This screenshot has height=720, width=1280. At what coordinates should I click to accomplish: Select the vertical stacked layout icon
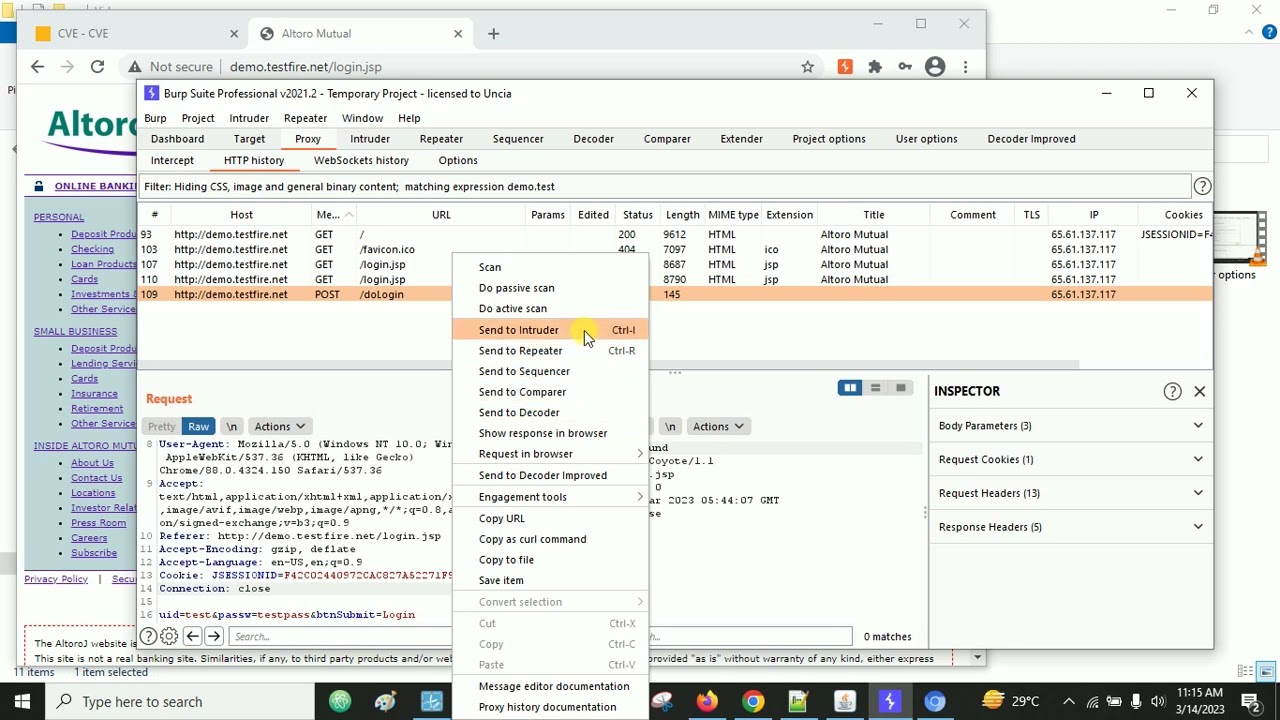click(875, 388)
